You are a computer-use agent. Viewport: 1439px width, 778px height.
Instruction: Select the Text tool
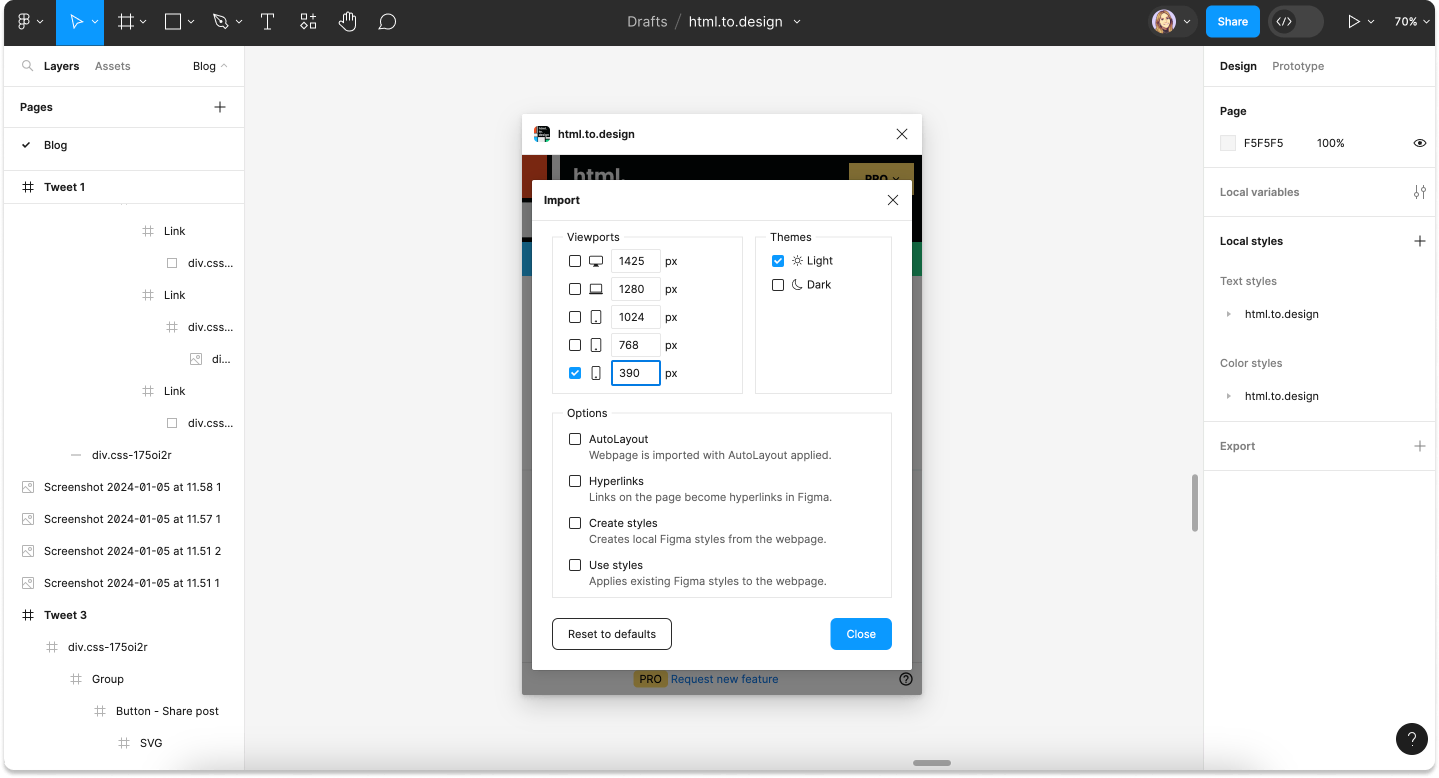[267, 22]
